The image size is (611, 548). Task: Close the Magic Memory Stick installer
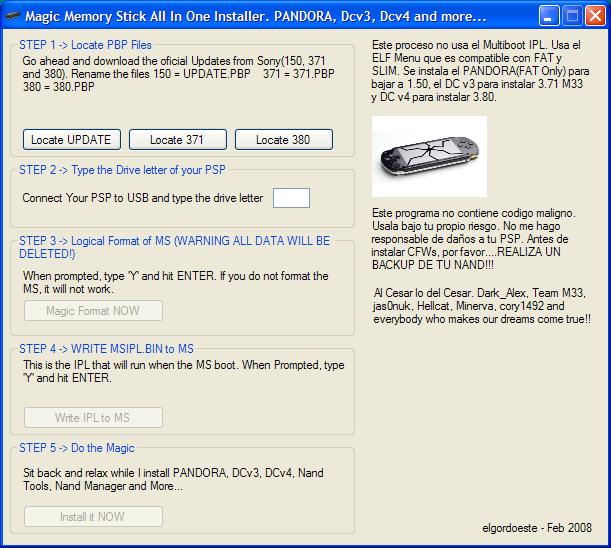(595, 16)
